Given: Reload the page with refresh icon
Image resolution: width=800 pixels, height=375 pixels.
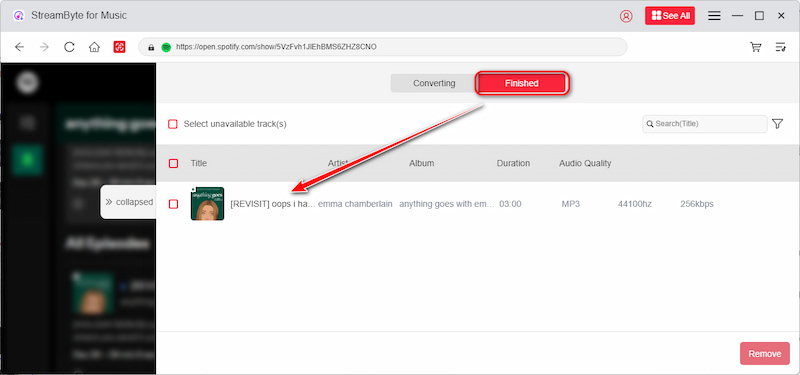Looking at the screenshot, I should [69, 47].
